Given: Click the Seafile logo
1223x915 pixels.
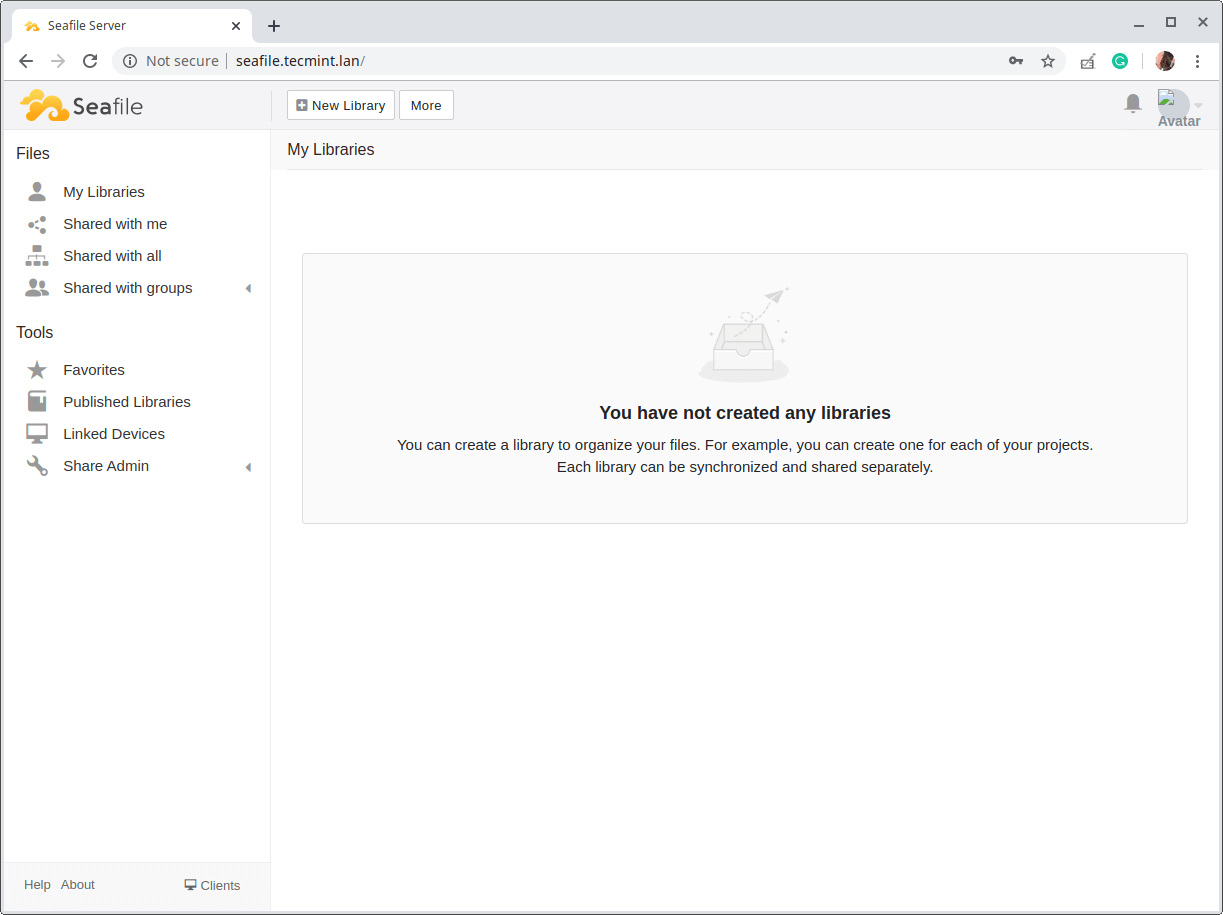Looking at the screenshot, I should 81,105.
